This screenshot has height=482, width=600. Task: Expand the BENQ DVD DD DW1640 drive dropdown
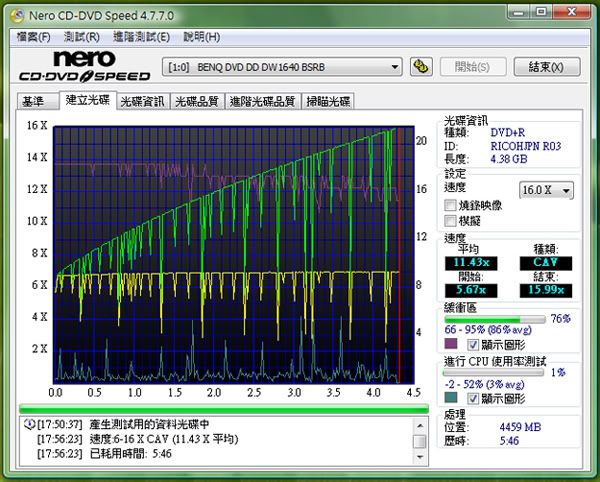pyautogui.click(x=282, y=67)
